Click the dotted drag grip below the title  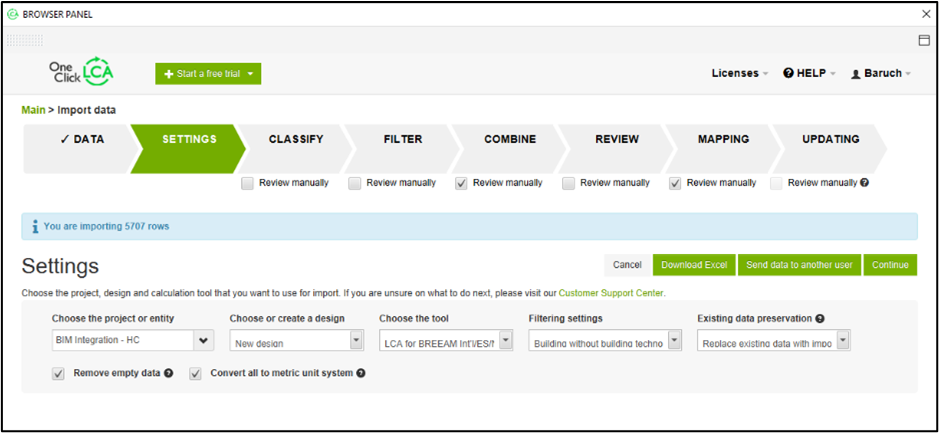tap(25, 40)
